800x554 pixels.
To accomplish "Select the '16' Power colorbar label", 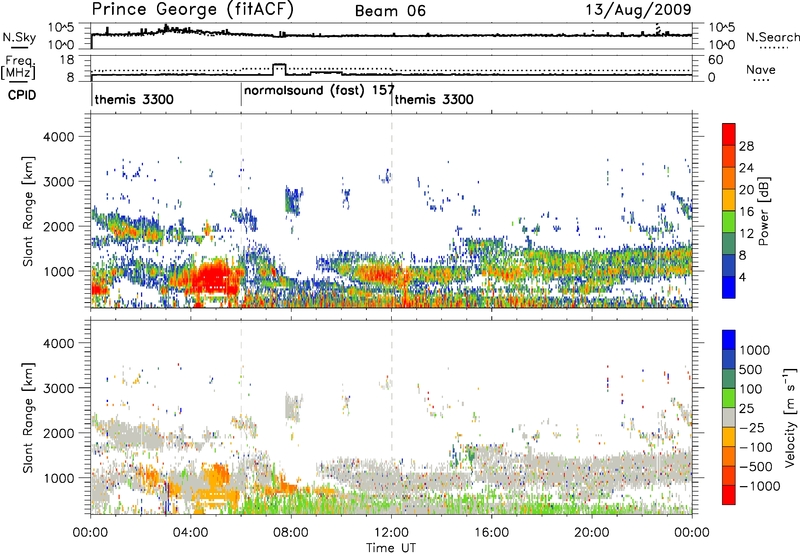I will point(746,212).
